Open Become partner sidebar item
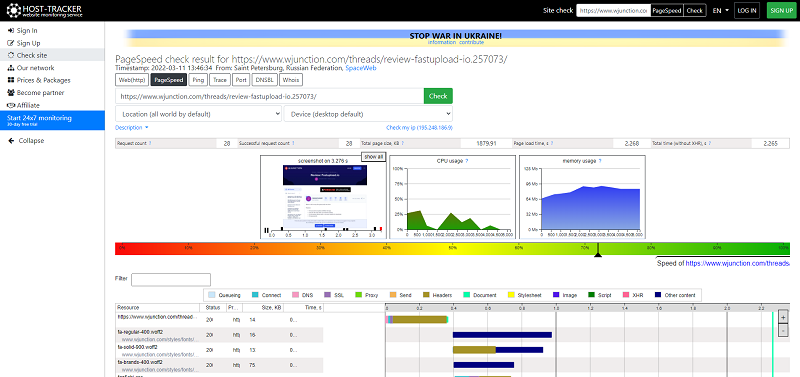The width and height of the screenshot is (800, 377). (36, 93)
